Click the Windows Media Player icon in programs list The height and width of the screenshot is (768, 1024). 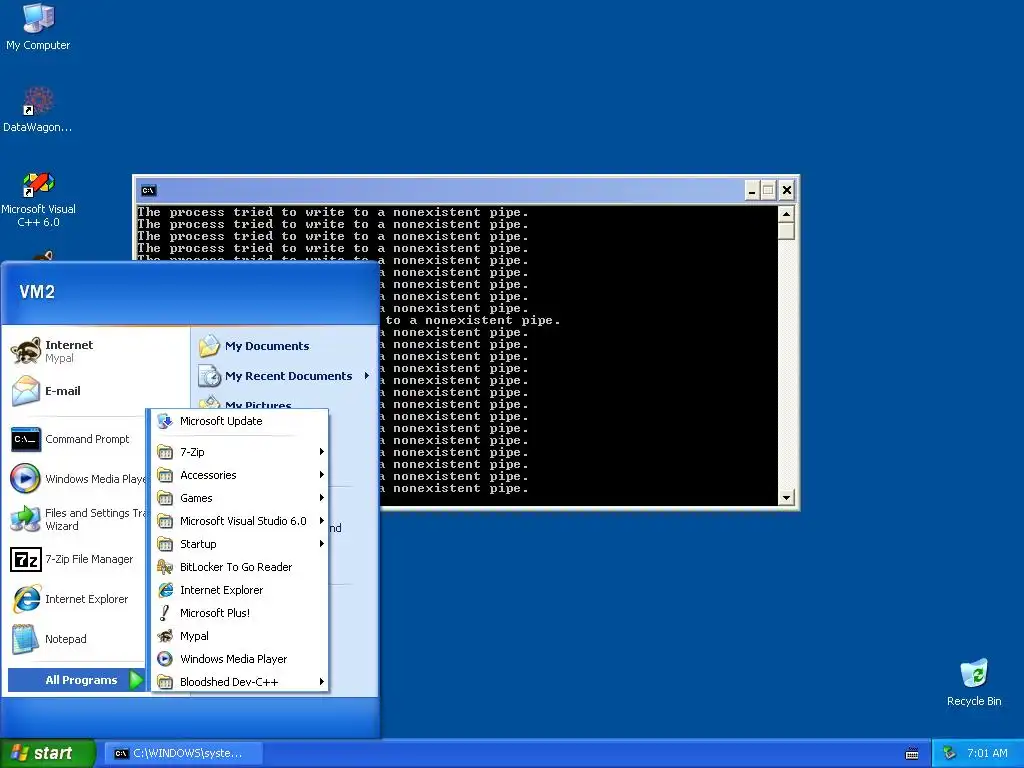pyautogui.click(x=165, y=659)
